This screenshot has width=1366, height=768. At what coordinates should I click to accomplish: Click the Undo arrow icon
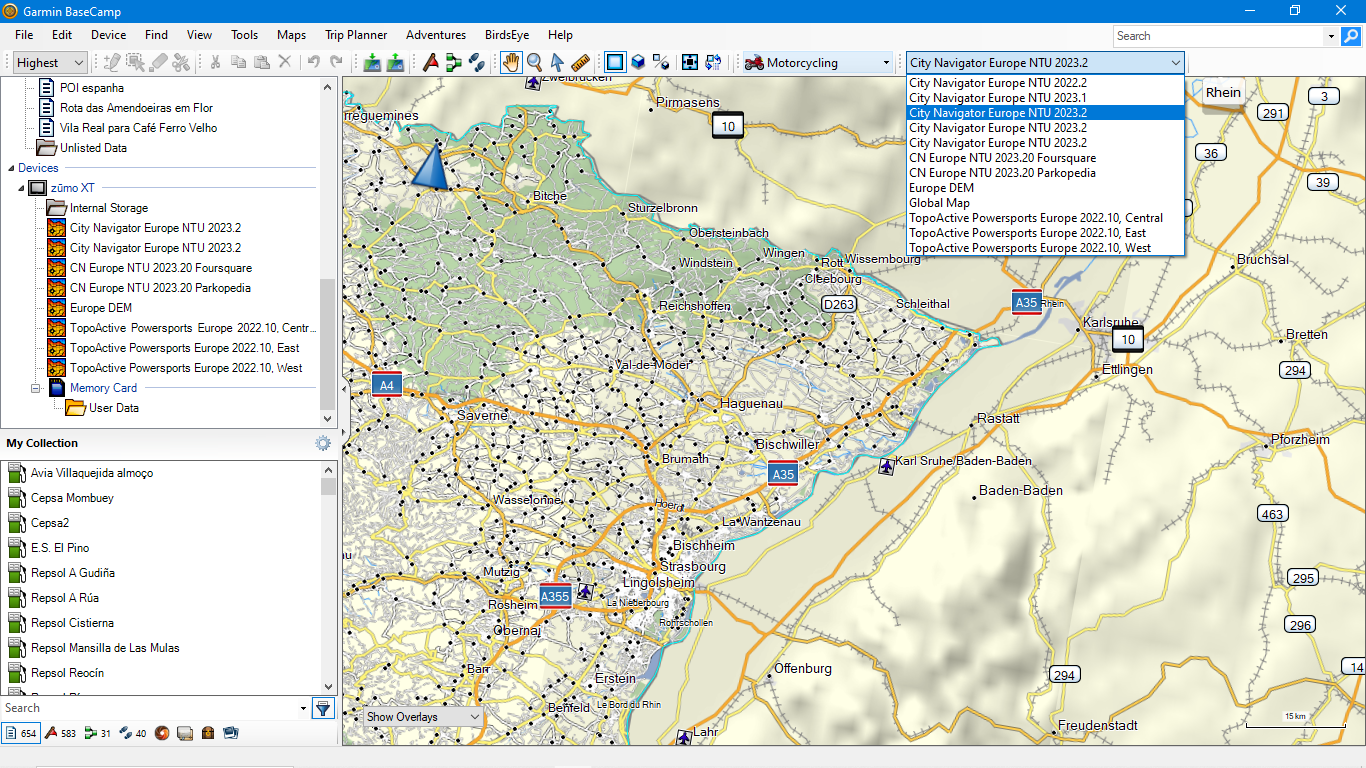click(x=313, y=62)
